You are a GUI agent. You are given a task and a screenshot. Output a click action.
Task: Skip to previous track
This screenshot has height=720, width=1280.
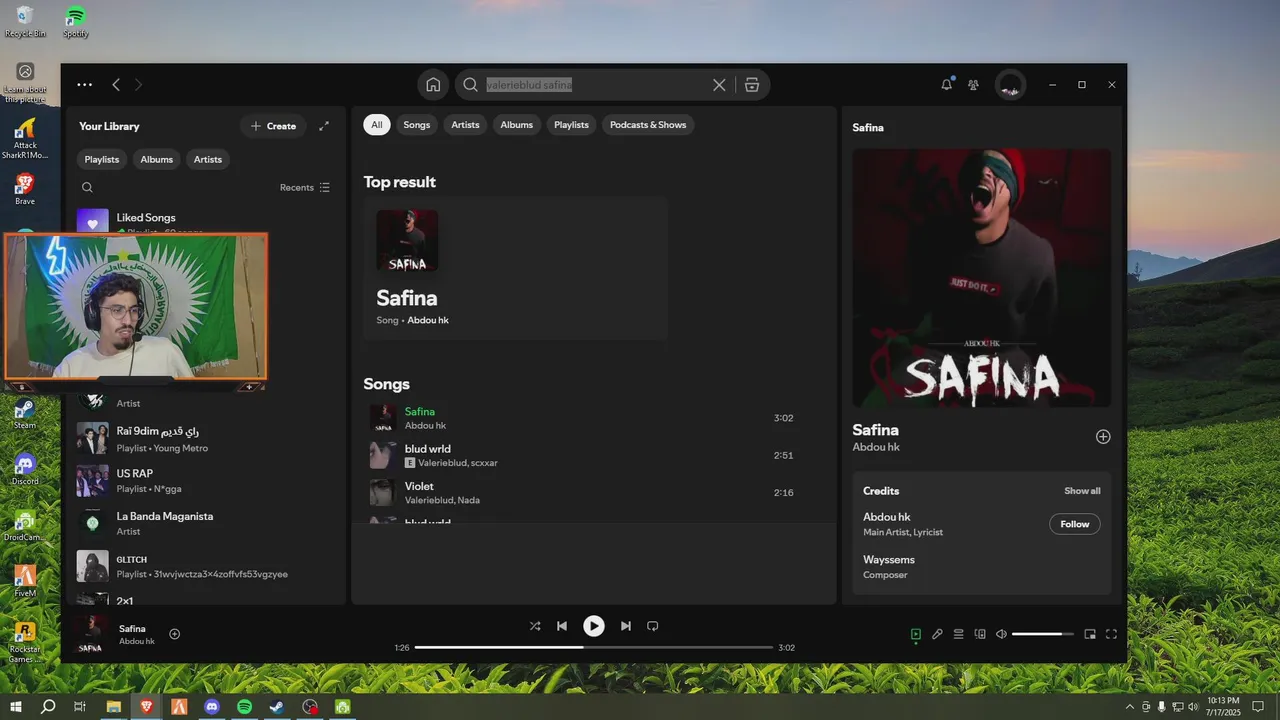tap(562, 626)
